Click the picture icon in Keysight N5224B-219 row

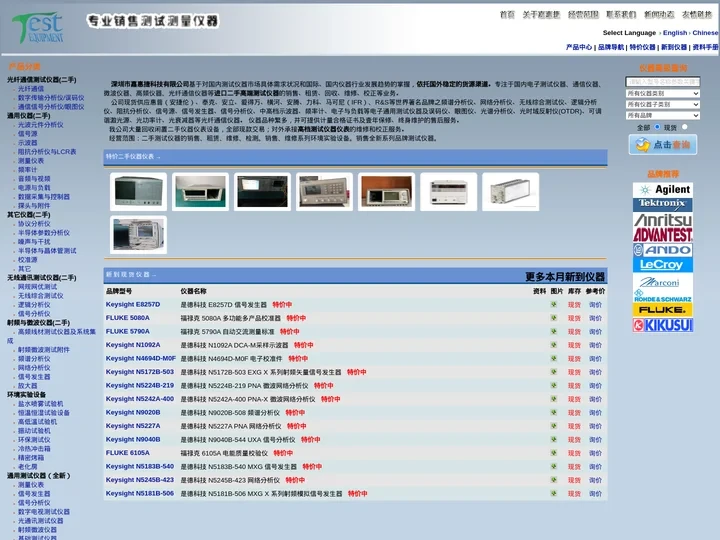[554, 386]
